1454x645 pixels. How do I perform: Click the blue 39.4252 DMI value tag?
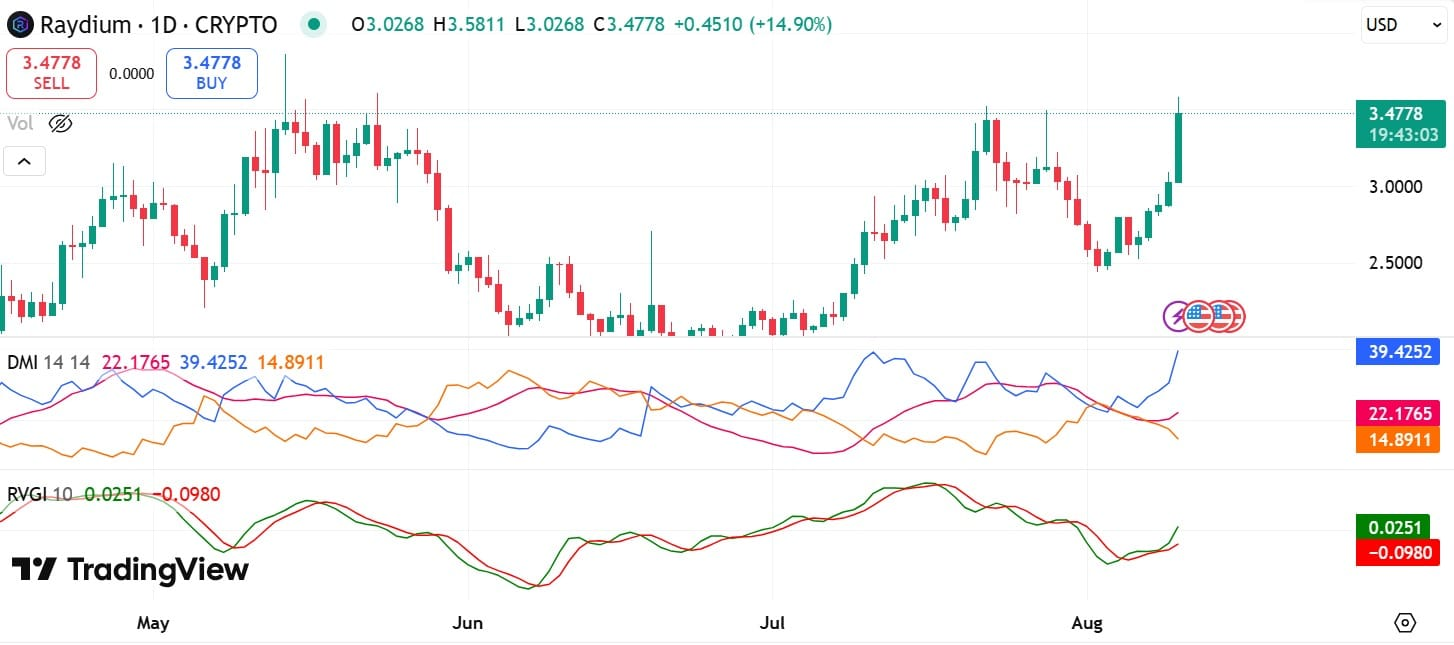1401,351
